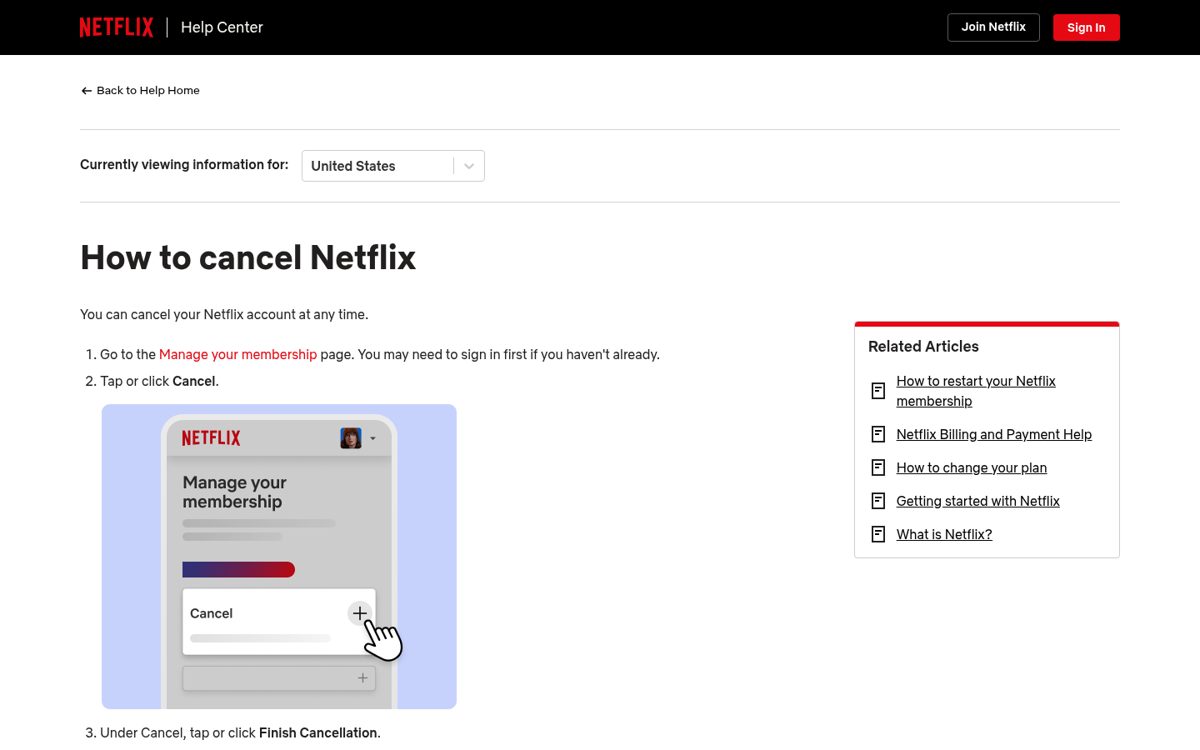Open the Manage your membership link
This screenshot has width=1200, height=750.
(x=238, y=354)
